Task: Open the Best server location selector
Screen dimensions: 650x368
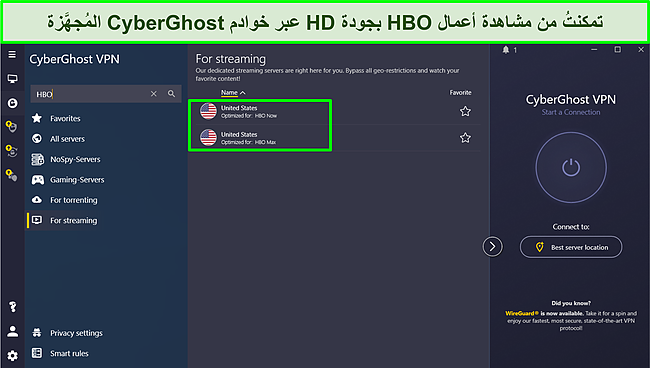Action: coord(571,247)
